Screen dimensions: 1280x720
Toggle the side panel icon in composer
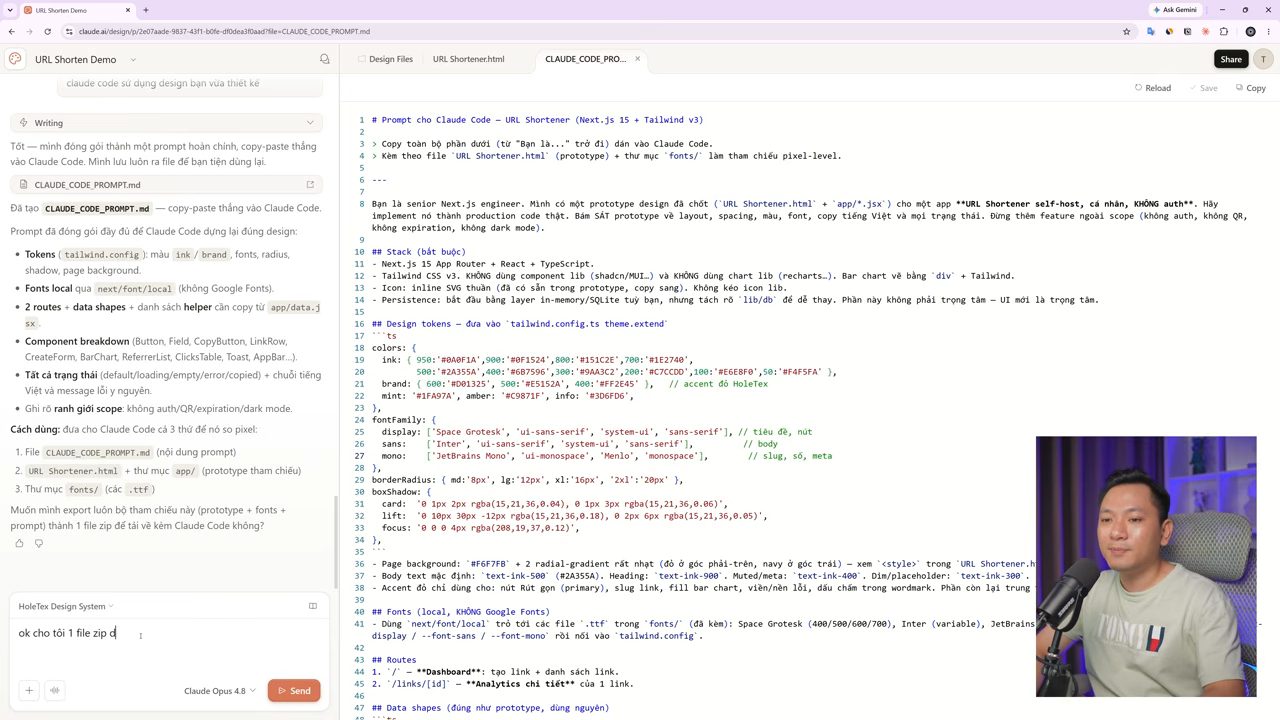pyautogui.click(x=313, y=606)
